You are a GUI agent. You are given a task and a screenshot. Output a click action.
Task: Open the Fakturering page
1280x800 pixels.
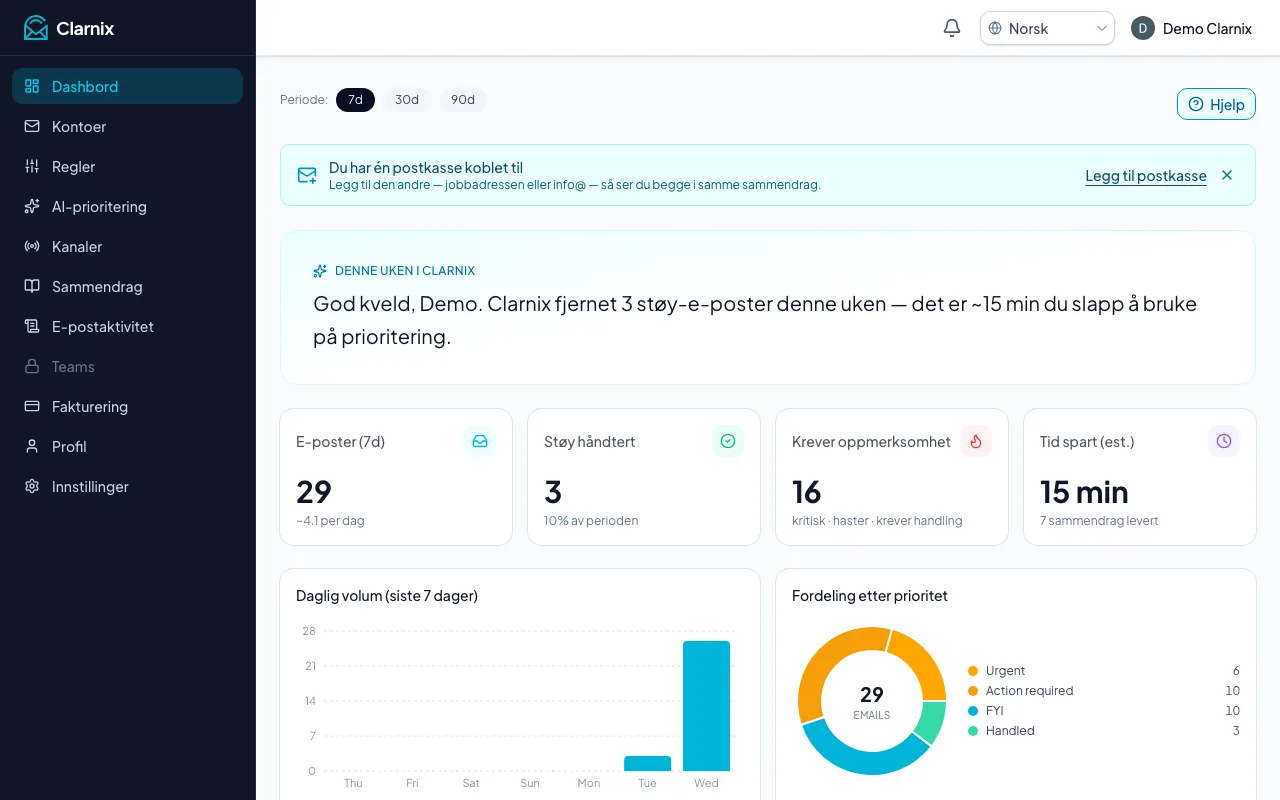pyautogui.click(x=127, y=406)
